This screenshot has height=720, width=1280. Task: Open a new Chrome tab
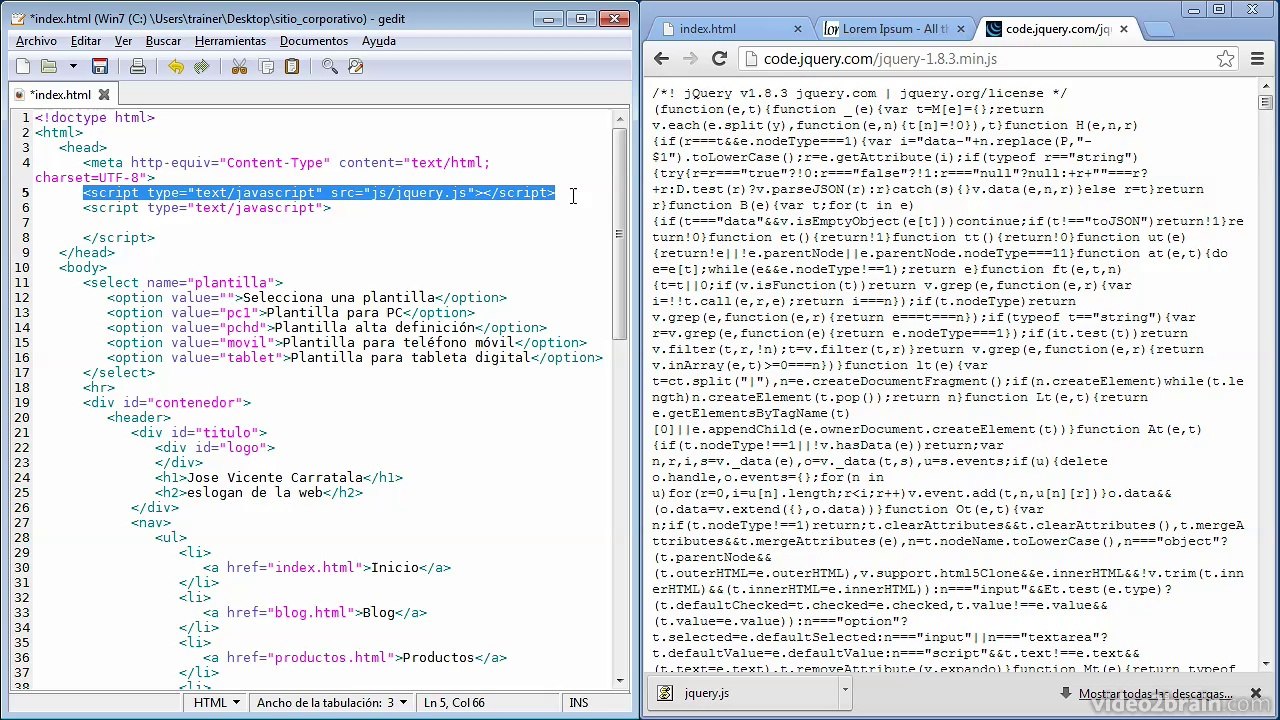coord(1158,30)
